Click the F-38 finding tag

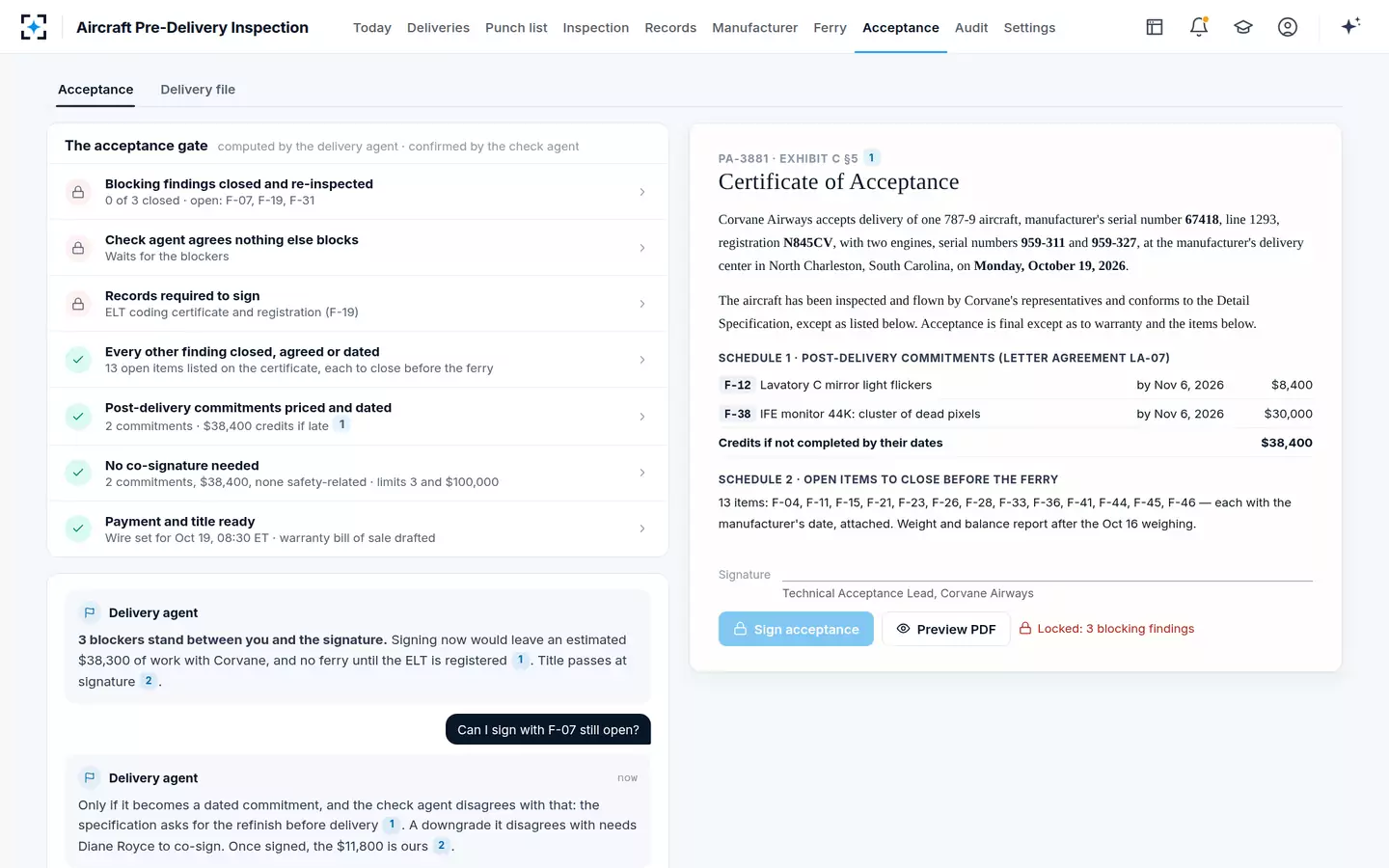738,414
